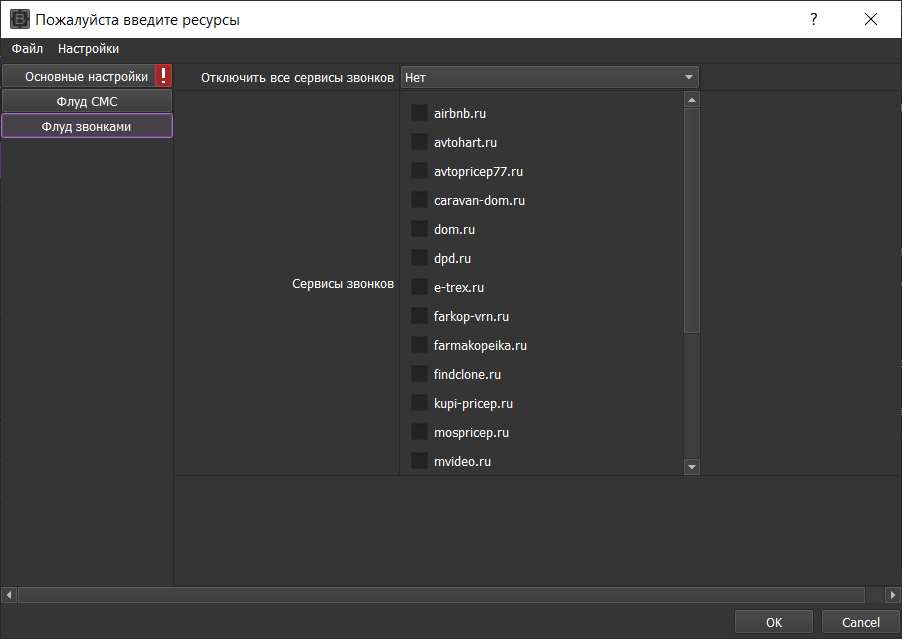This screenshot has height=639, width=902.
Task: Click the question mark help button
Action: coord(814,19)
